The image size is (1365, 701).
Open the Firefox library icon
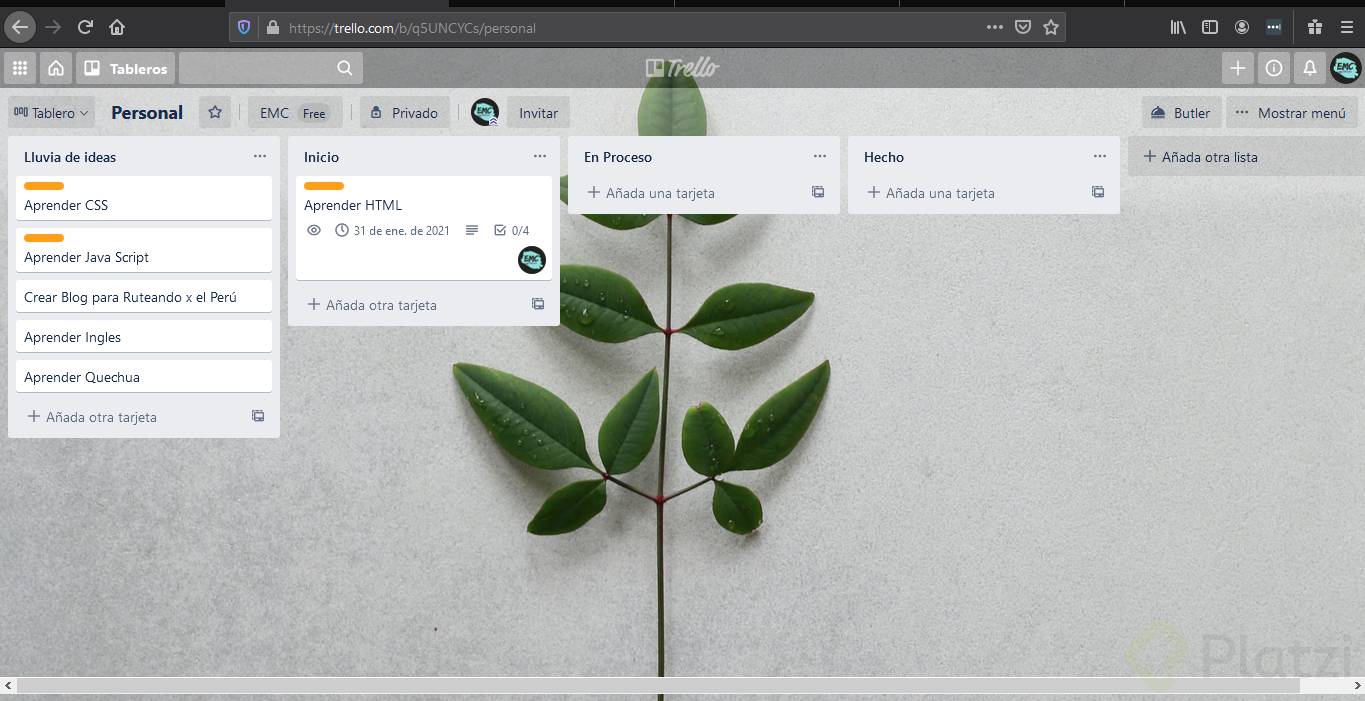click(1178, 27)
